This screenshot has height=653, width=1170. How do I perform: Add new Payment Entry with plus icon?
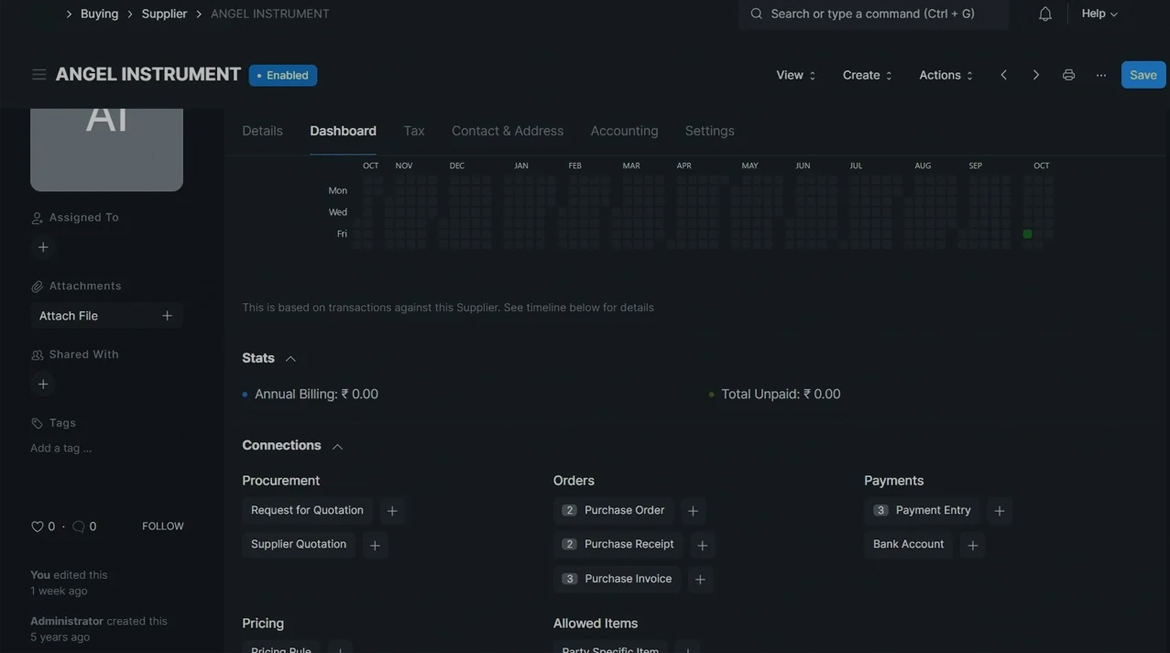(x=999, y=511)
